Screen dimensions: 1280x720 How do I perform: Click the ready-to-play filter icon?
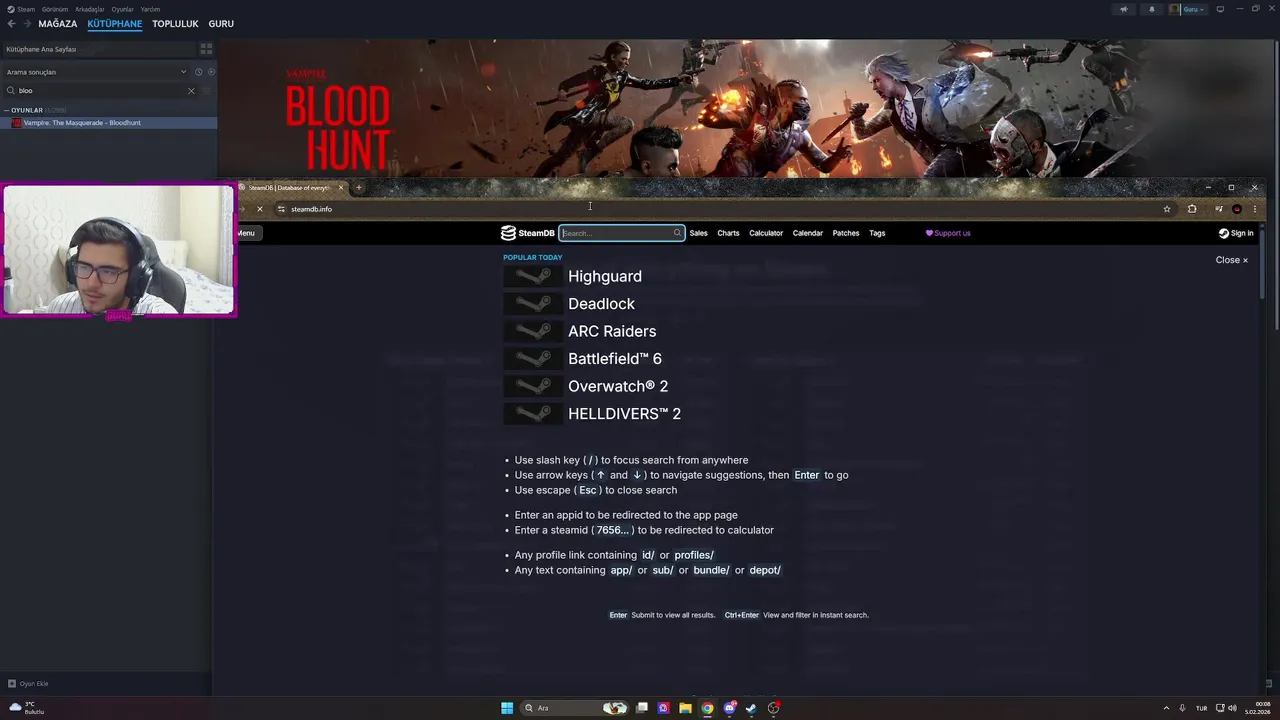point(210,72)
